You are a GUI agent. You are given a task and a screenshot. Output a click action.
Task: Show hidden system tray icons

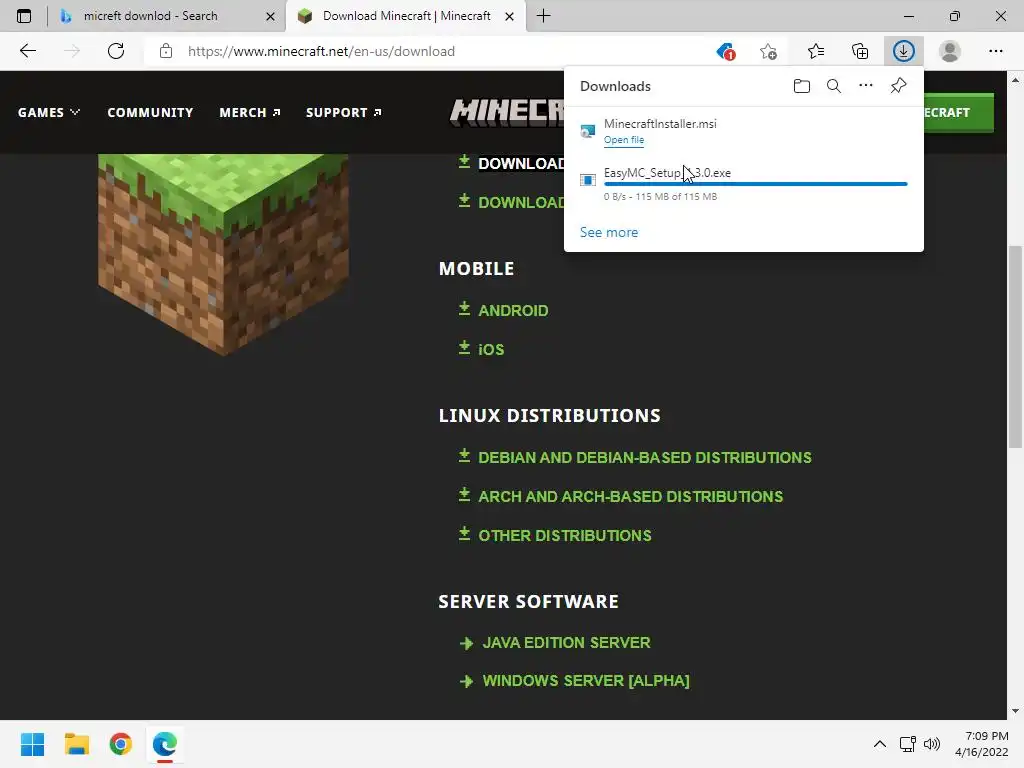880,744
